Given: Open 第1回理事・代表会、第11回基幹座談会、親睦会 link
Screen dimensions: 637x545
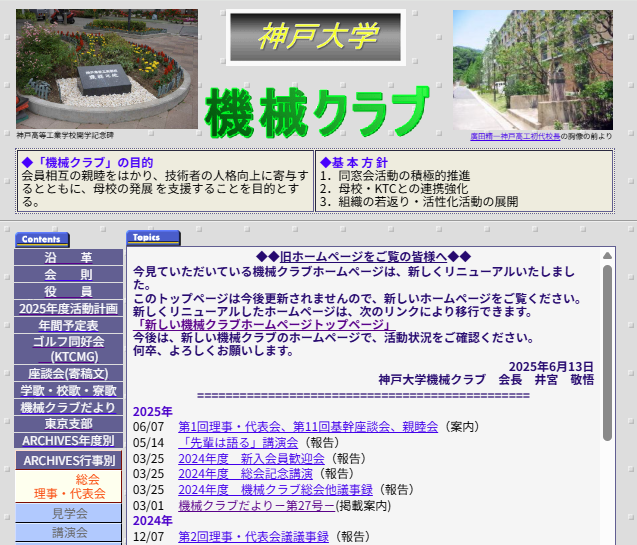Looking at the screenshot, I should point(308,426).
